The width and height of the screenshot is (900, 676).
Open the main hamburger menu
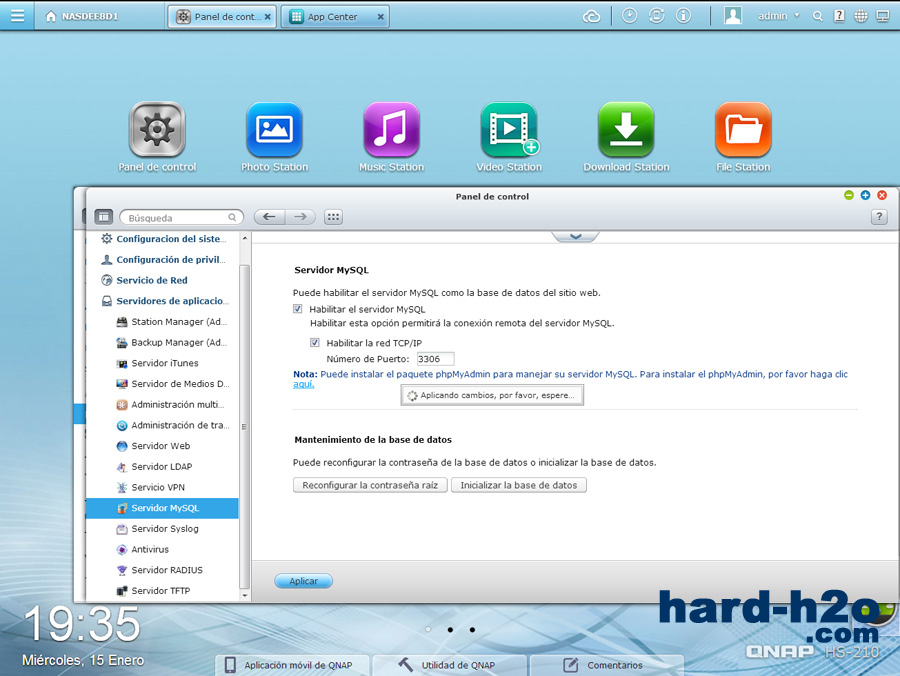17,15
